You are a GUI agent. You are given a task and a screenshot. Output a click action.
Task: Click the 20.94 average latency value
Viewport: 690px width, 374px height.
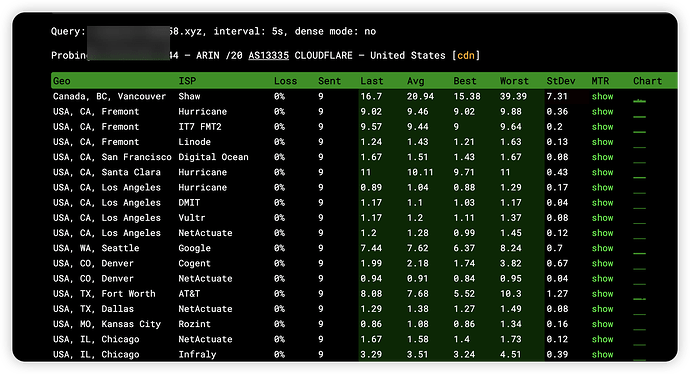coord(420,96)
